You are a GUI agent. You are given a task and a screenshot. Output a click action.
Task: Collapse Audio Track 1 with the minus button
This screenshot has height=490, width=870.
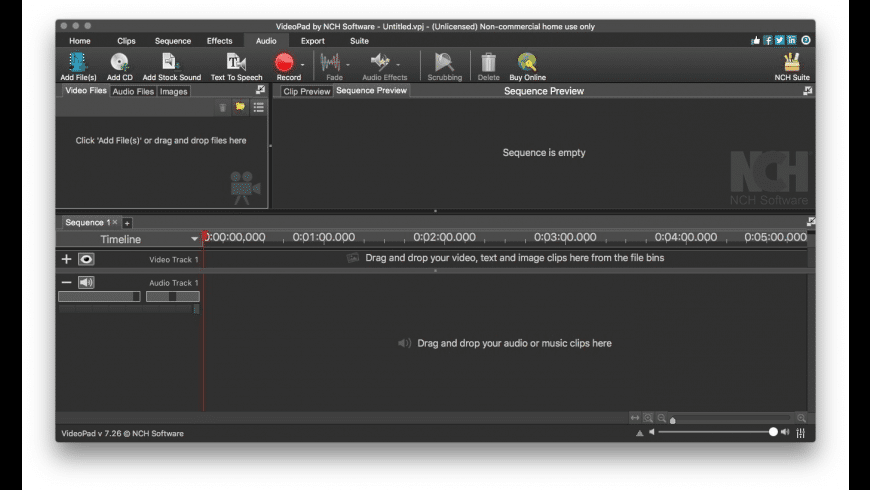click(67, 282)
